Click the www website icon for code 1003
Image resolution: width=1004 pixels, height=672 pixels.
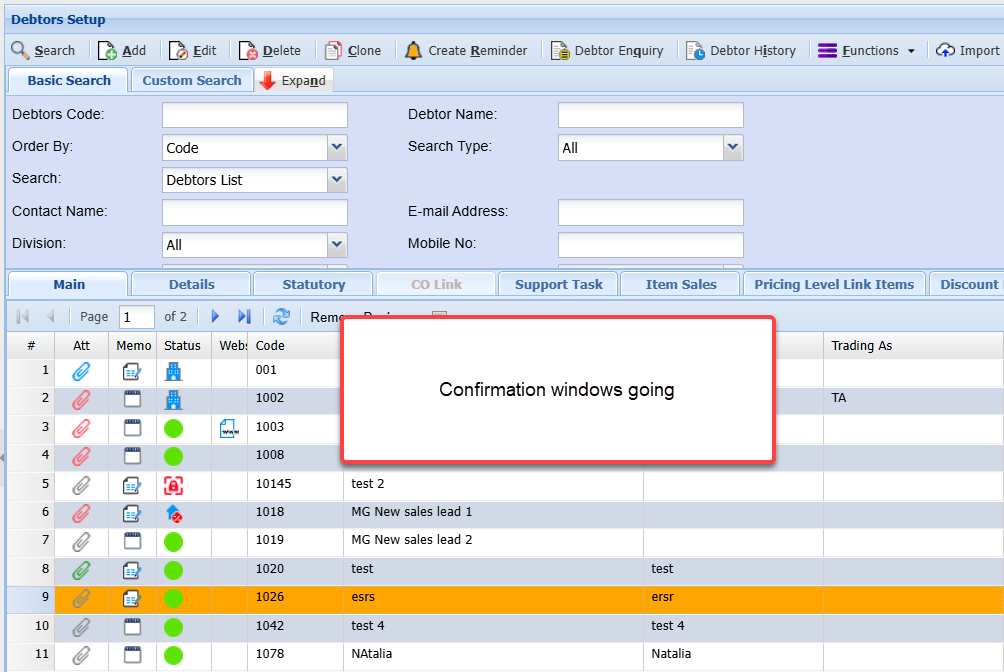pos(229,428)
